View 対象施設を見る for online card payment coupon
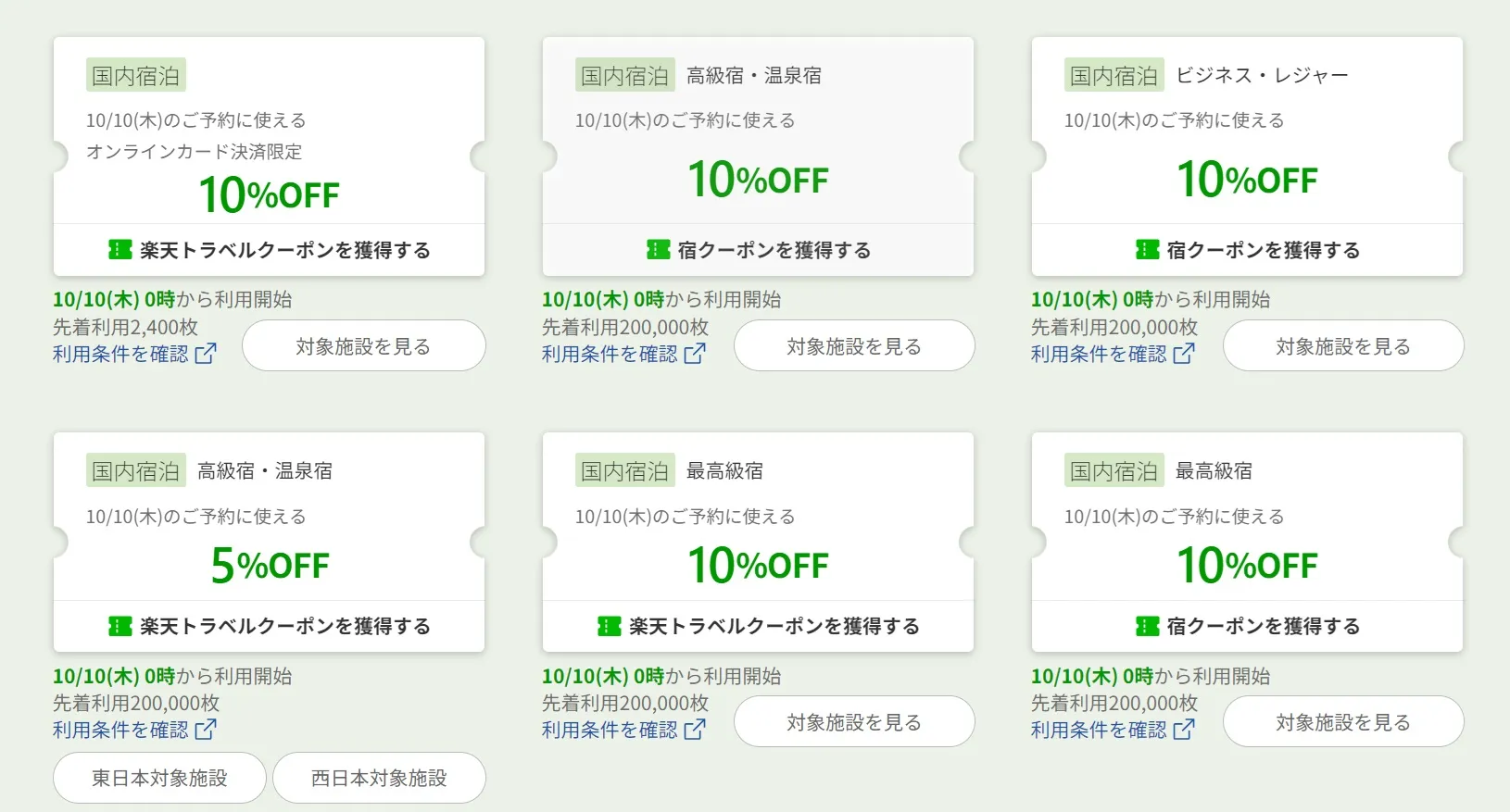This screenshot has width=1510, height=812. [x=364, y=345]
